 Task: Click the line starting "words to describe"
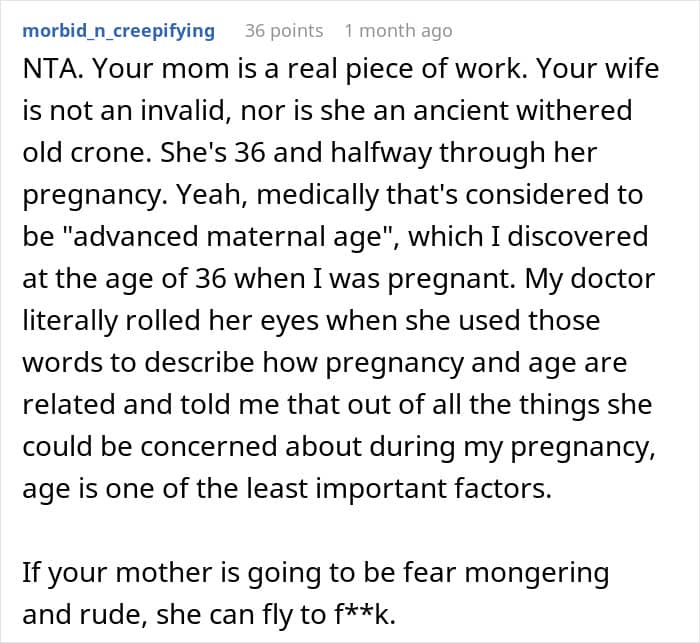[325, 363]
